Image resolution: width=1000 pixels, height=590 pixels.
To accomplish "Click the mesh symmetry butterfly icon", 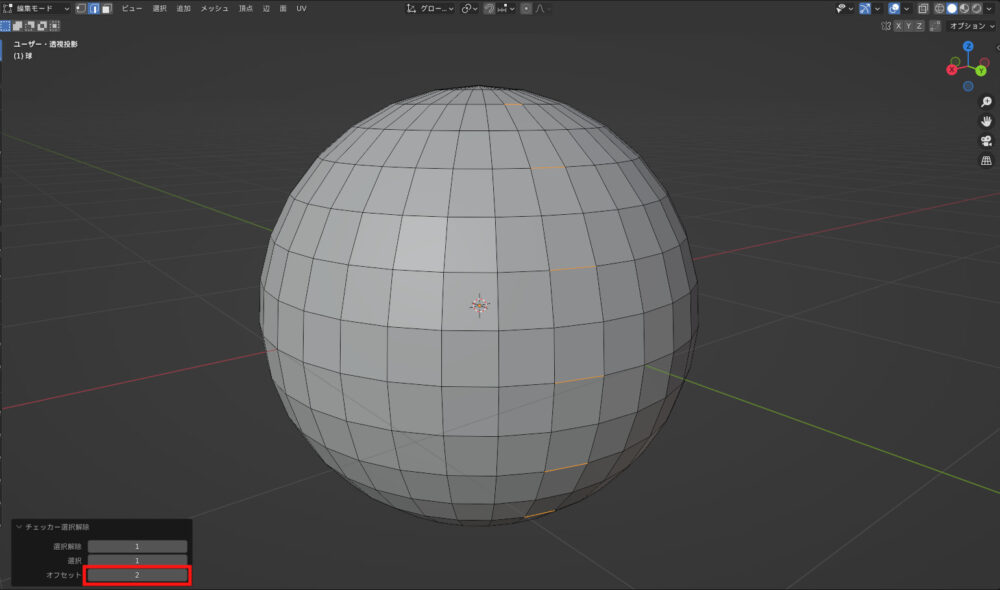I will pyautogui.click(x=886, y=26).
